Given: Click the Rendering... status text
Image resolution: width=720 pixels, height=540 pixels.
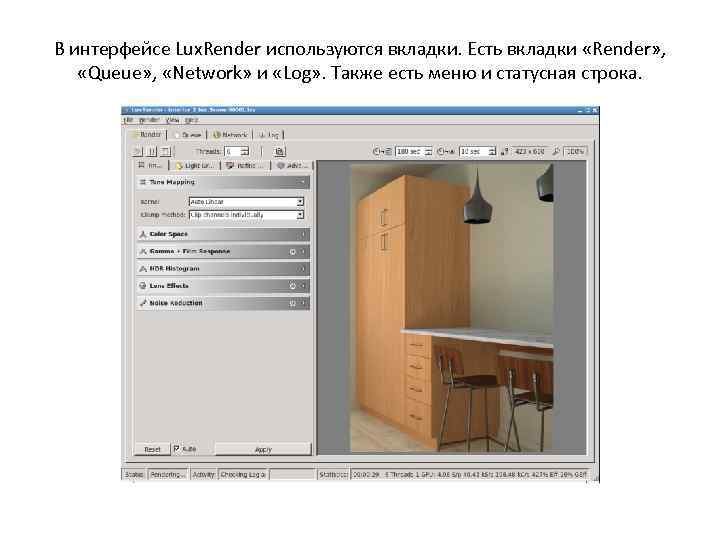Looking at the screenshot, I should (x=168, y=474).
